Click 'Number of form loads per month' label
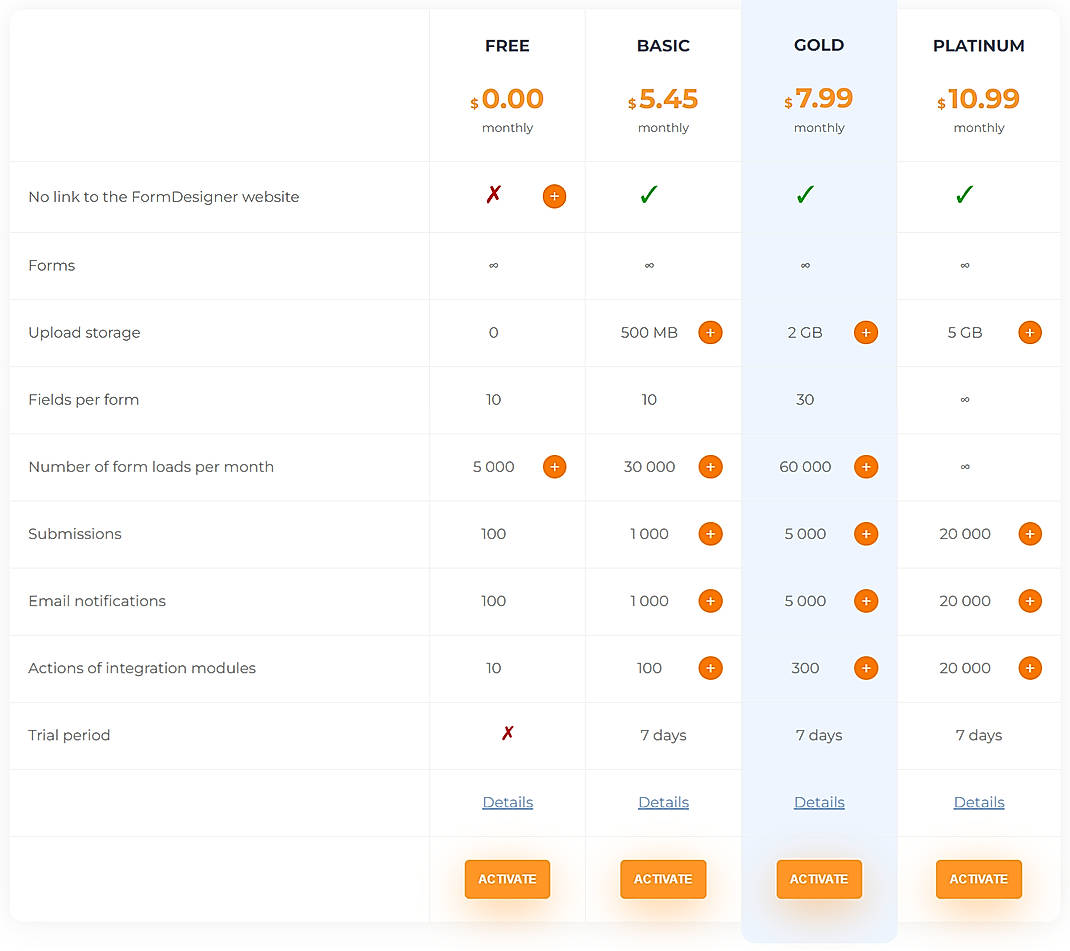 click(x=151, y=467)
